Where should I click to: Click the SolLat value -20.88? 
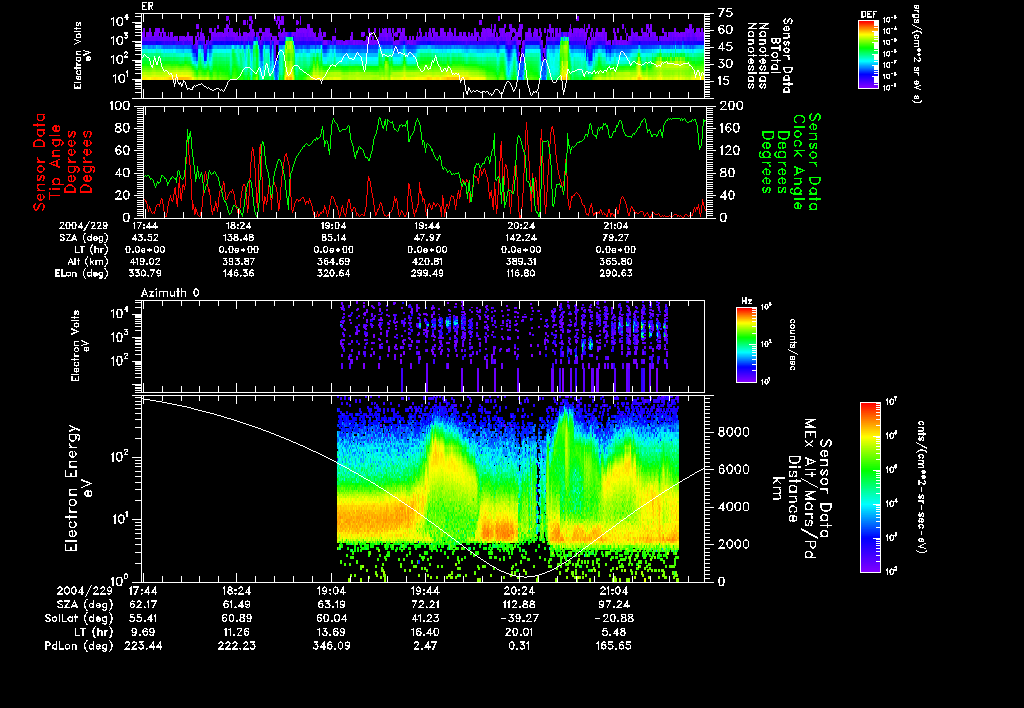coord(613,618)
